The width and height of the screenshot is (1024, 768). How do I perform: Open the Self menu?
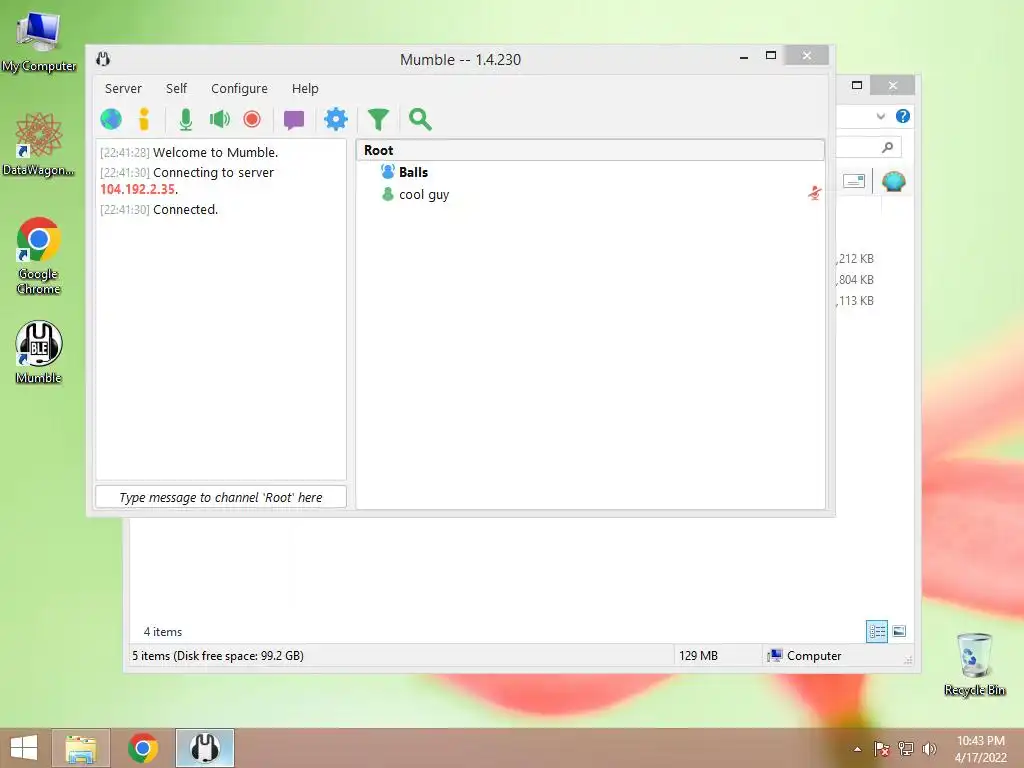tap(176, 88)
